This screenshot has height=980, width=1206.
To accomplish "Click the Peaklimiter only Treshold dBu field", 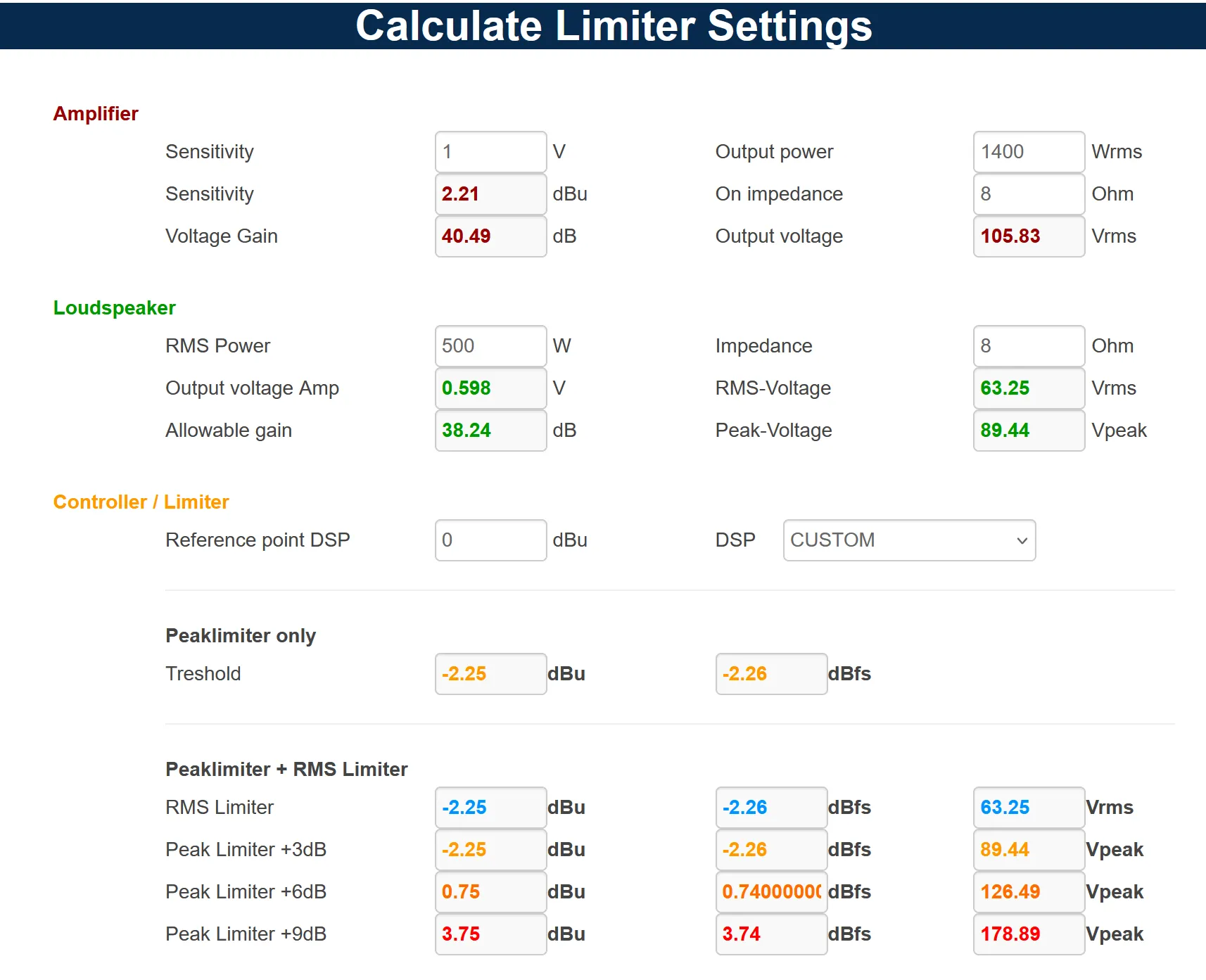I will 491,674.
